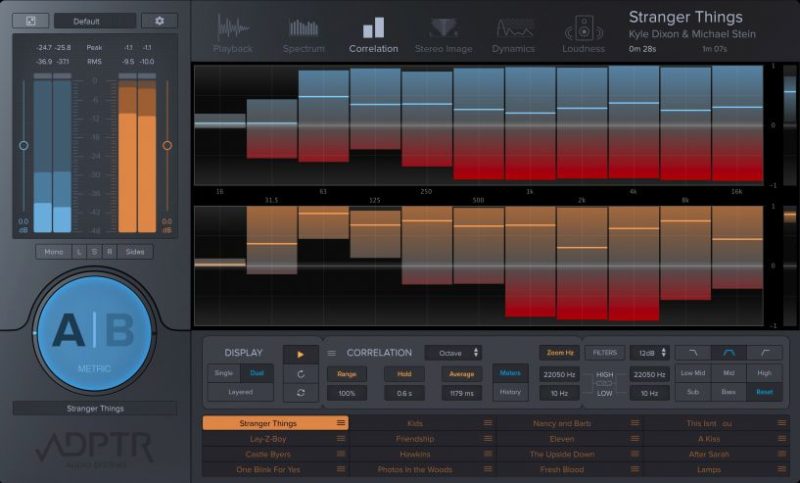800x483 pixels.
Task: Select the band-pass filter shape icon
Action: pos(729,353)
